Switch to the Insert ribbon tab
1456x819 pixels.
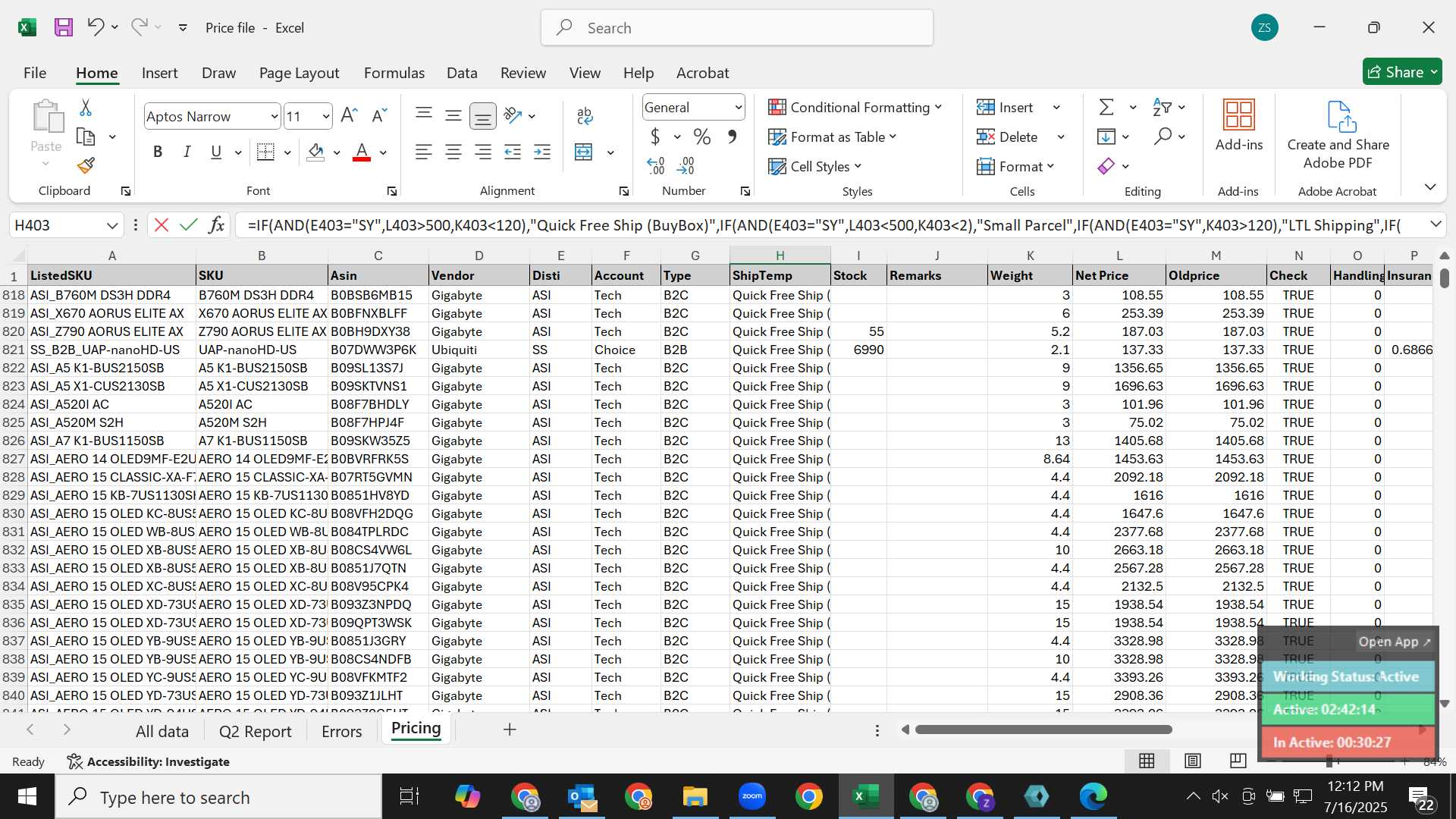tap(159, 73)
